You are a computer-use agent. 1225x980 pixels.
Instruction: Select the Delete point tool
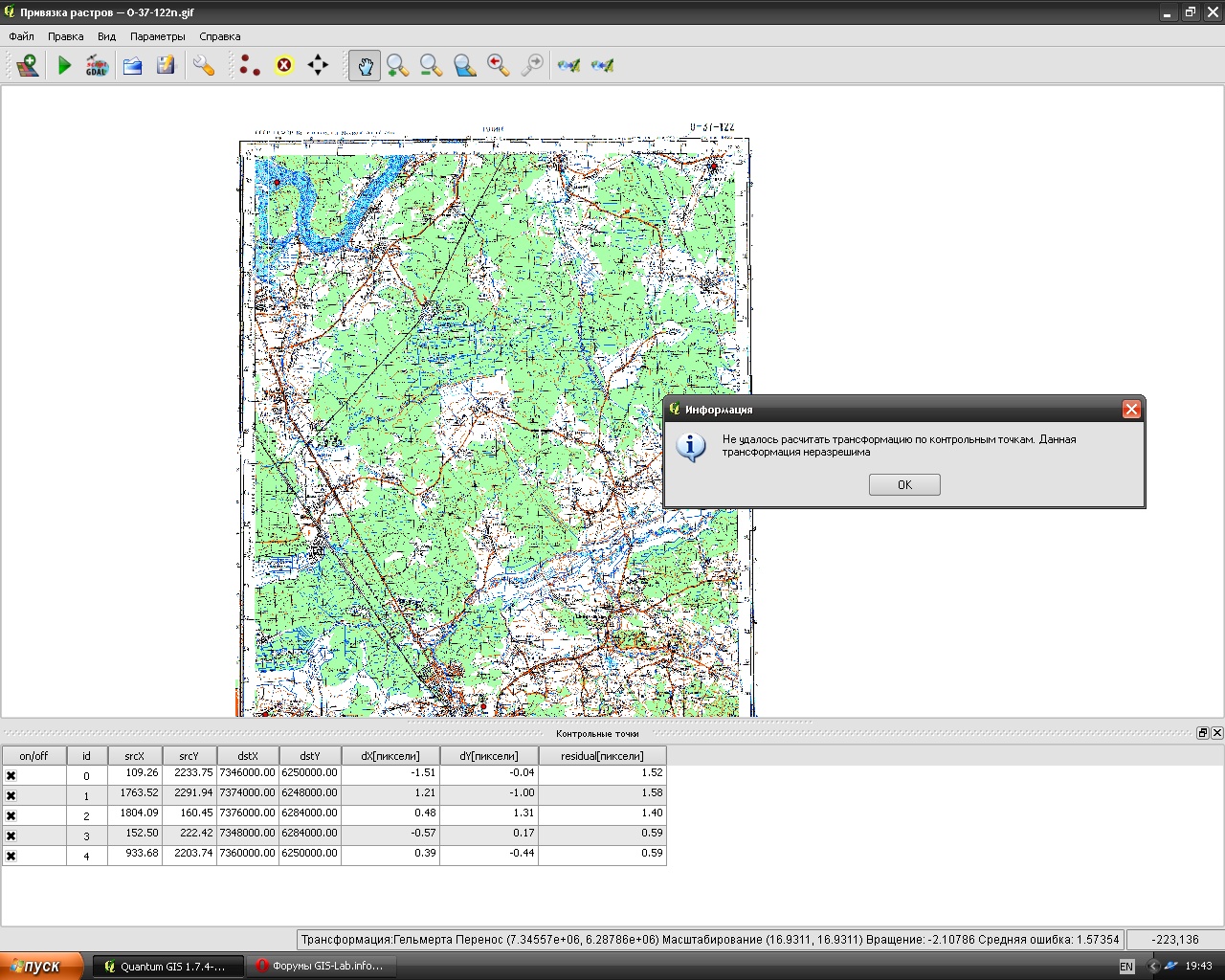[284, 65]
